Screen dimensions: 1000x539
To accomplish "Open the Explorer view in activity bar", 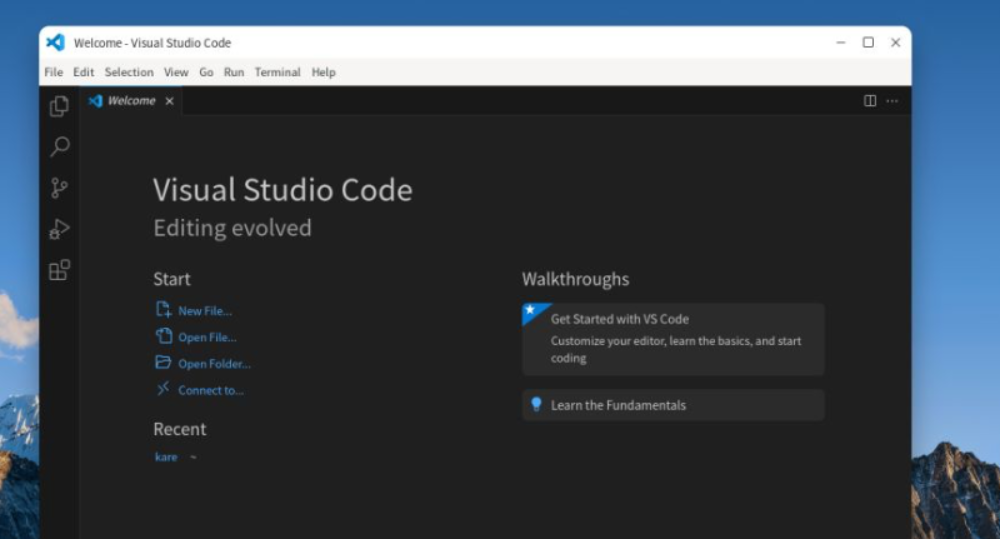I will tap(60, 106).
